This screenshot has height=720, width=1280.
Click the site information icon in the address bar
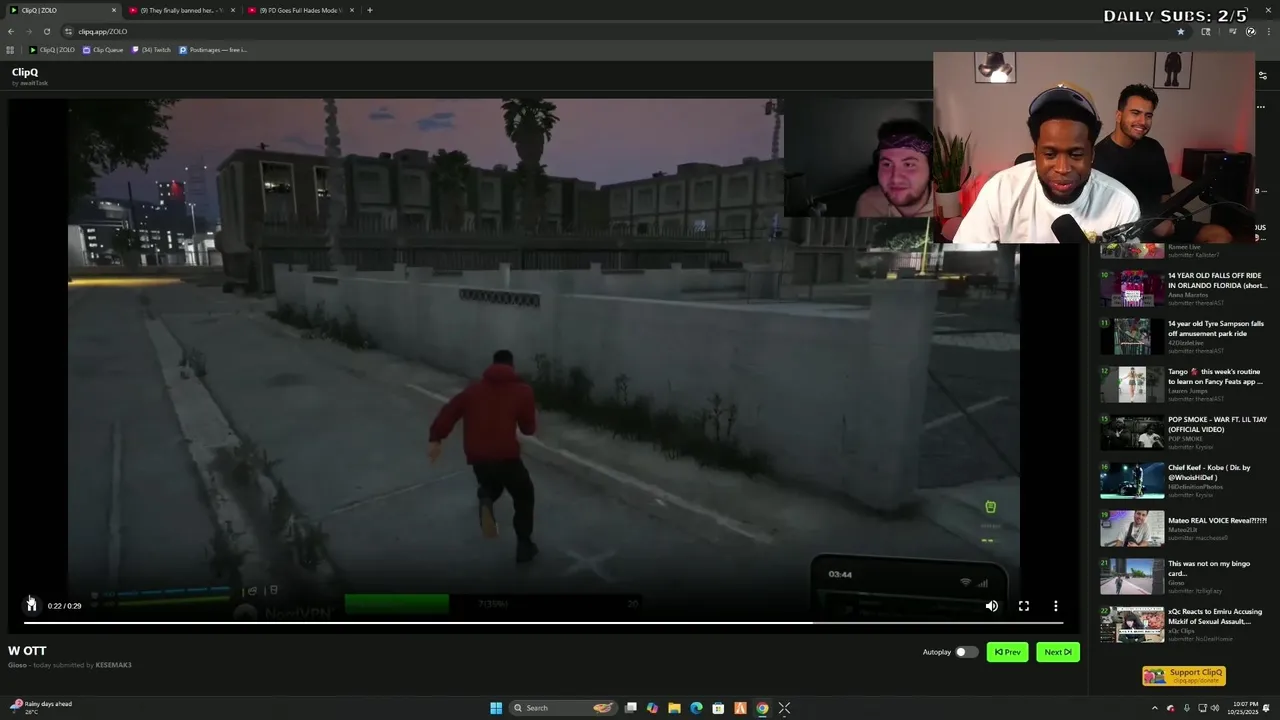[x=68, y=31]
